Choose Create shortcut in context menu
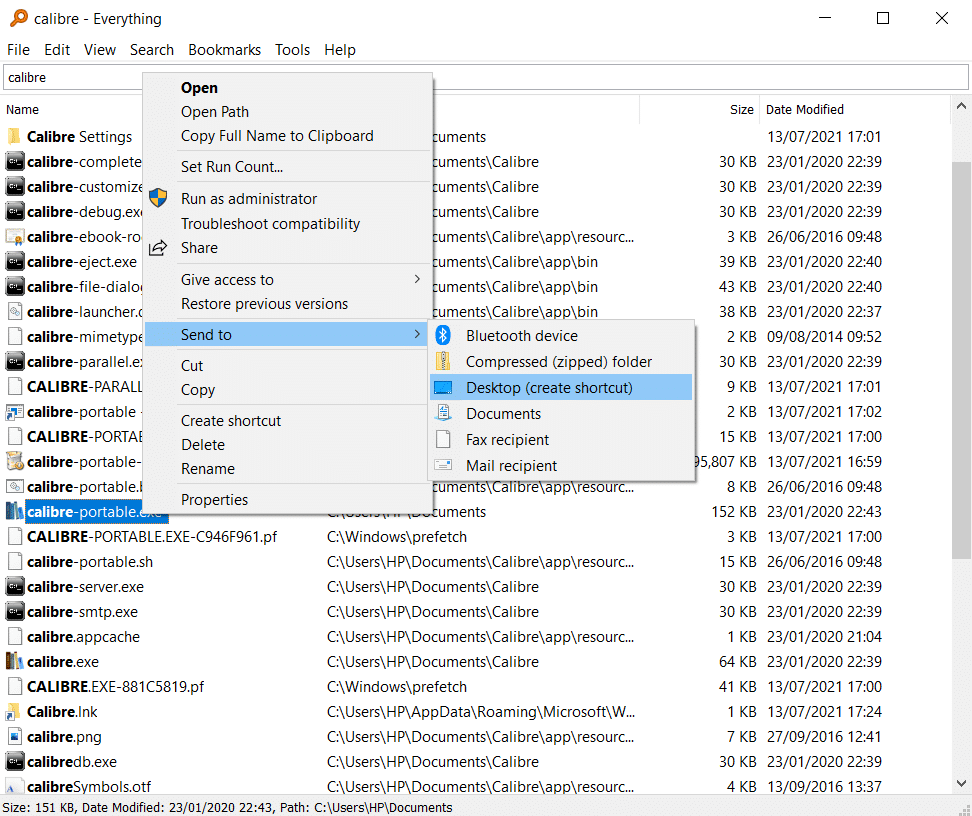This screenshot has height=816, width=972. point(288,420)
